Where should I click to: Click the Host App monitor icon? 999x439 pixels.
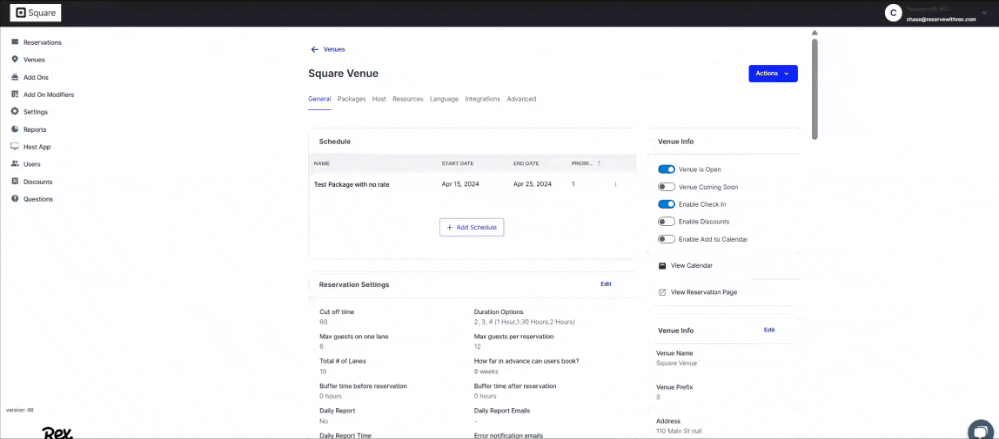15,147
